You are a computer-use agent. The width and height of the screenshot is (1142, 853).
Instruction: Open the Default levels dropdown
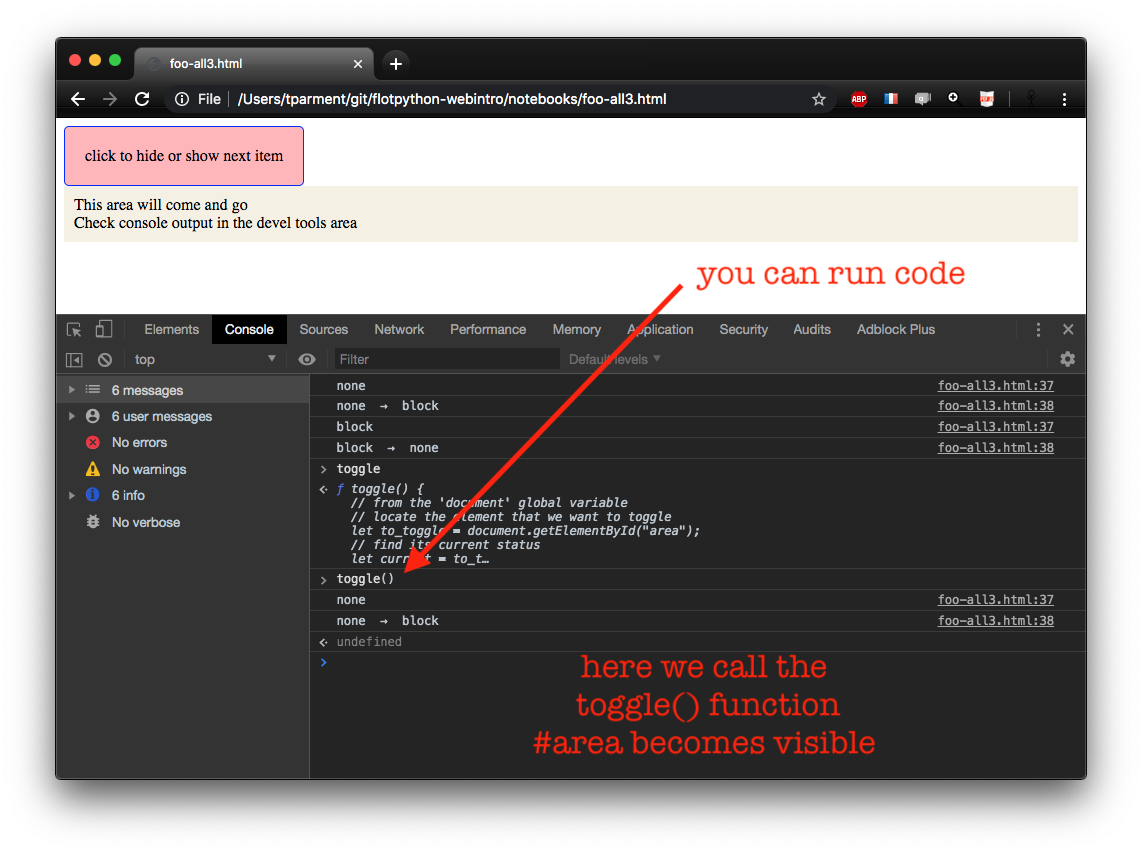pos(615,360)
